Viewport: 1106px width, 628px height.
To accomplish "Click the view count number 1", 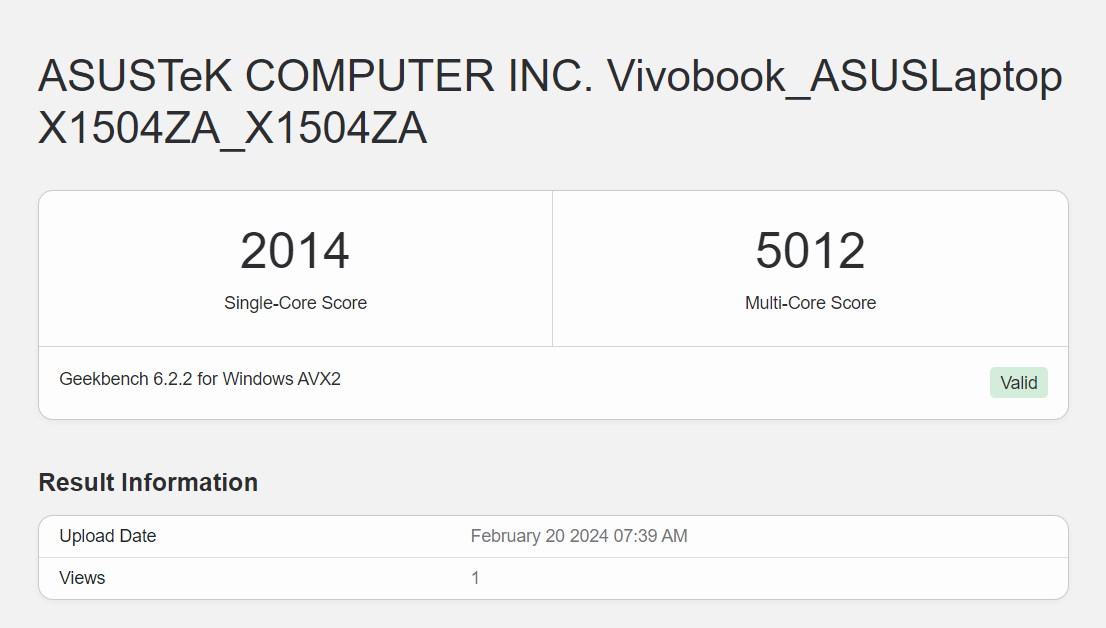I will (476, 578).
